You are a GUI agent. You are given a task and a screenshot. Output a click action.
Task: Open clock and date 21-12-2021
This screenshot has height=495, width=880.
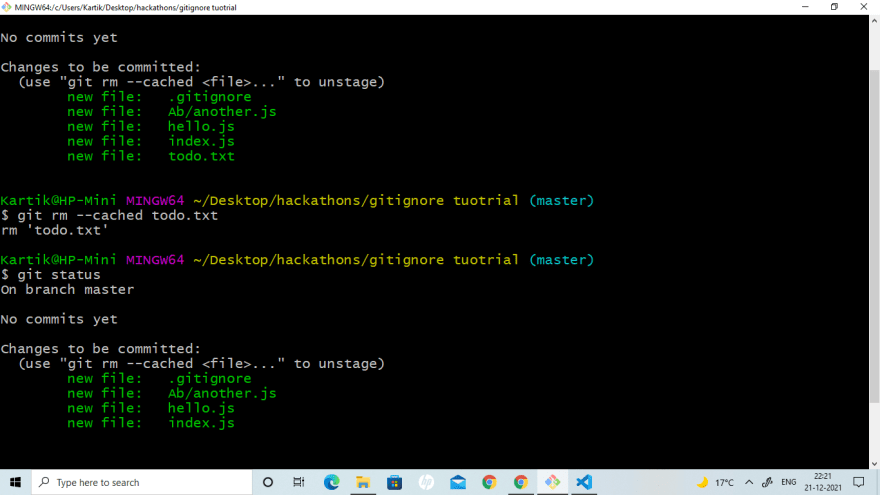coord(823,482)
